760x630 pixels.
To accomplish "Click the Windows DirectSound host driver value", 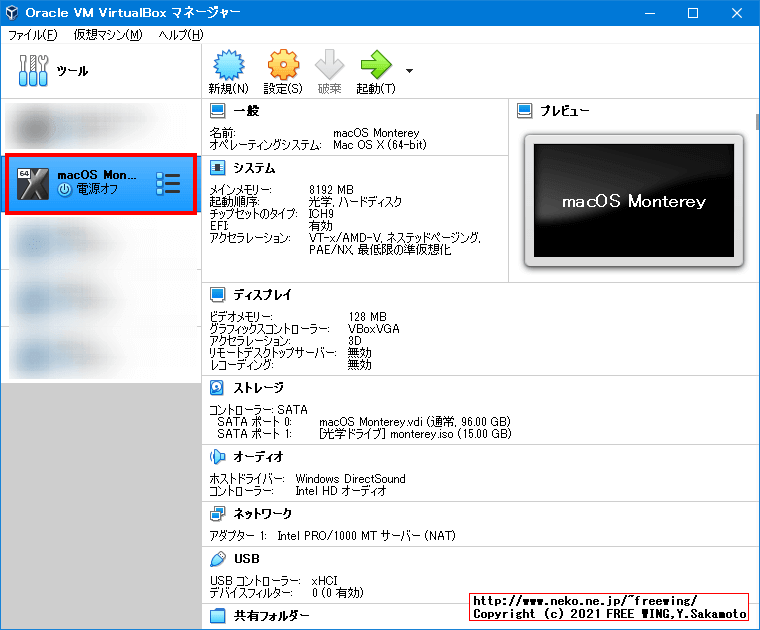I will [x=350, y=479].
